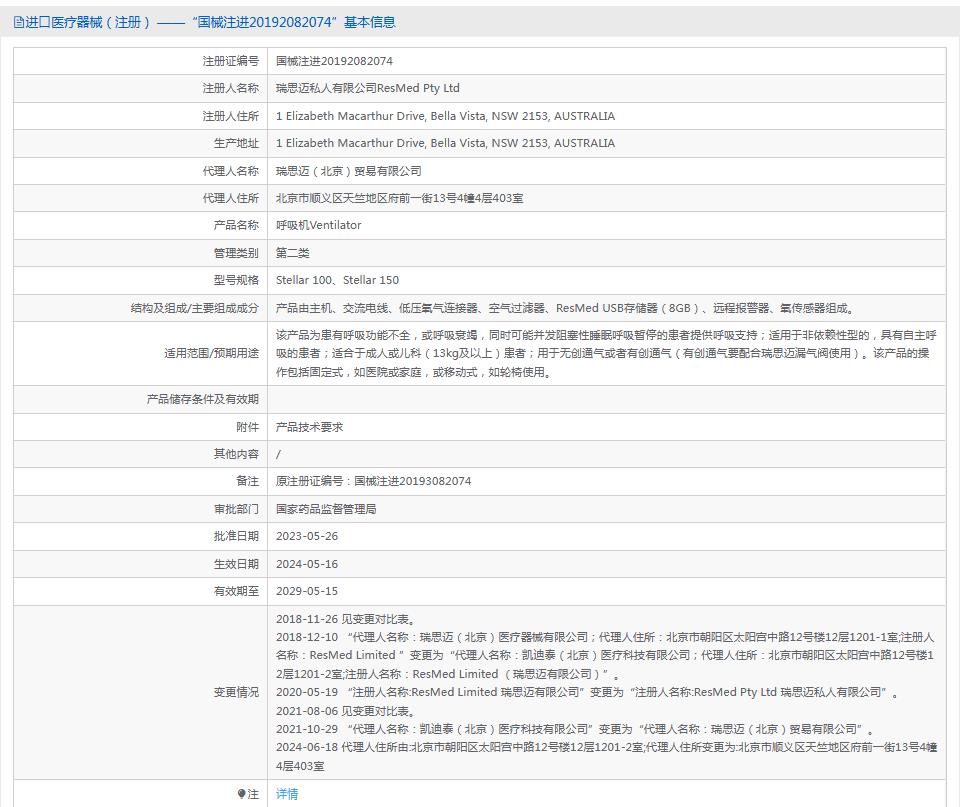The width and height of the screenshot is (969, 807).
Task: Click the registration number value 国械注进20192082074
Action: [334, 61]
